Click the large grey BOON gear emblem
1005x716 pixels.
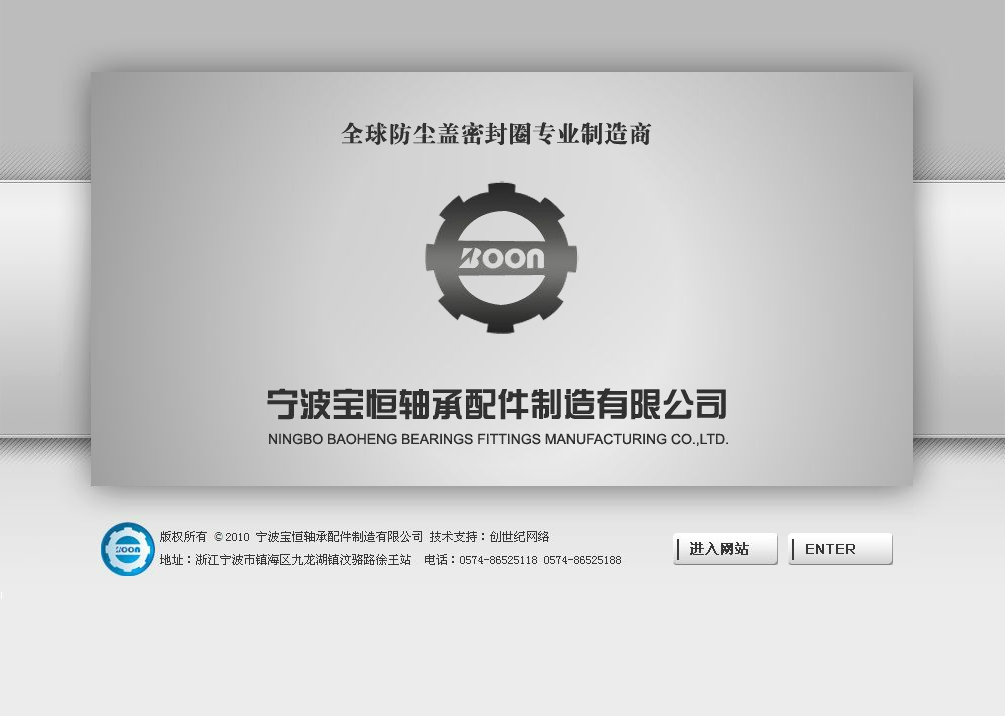coord(501,258)
